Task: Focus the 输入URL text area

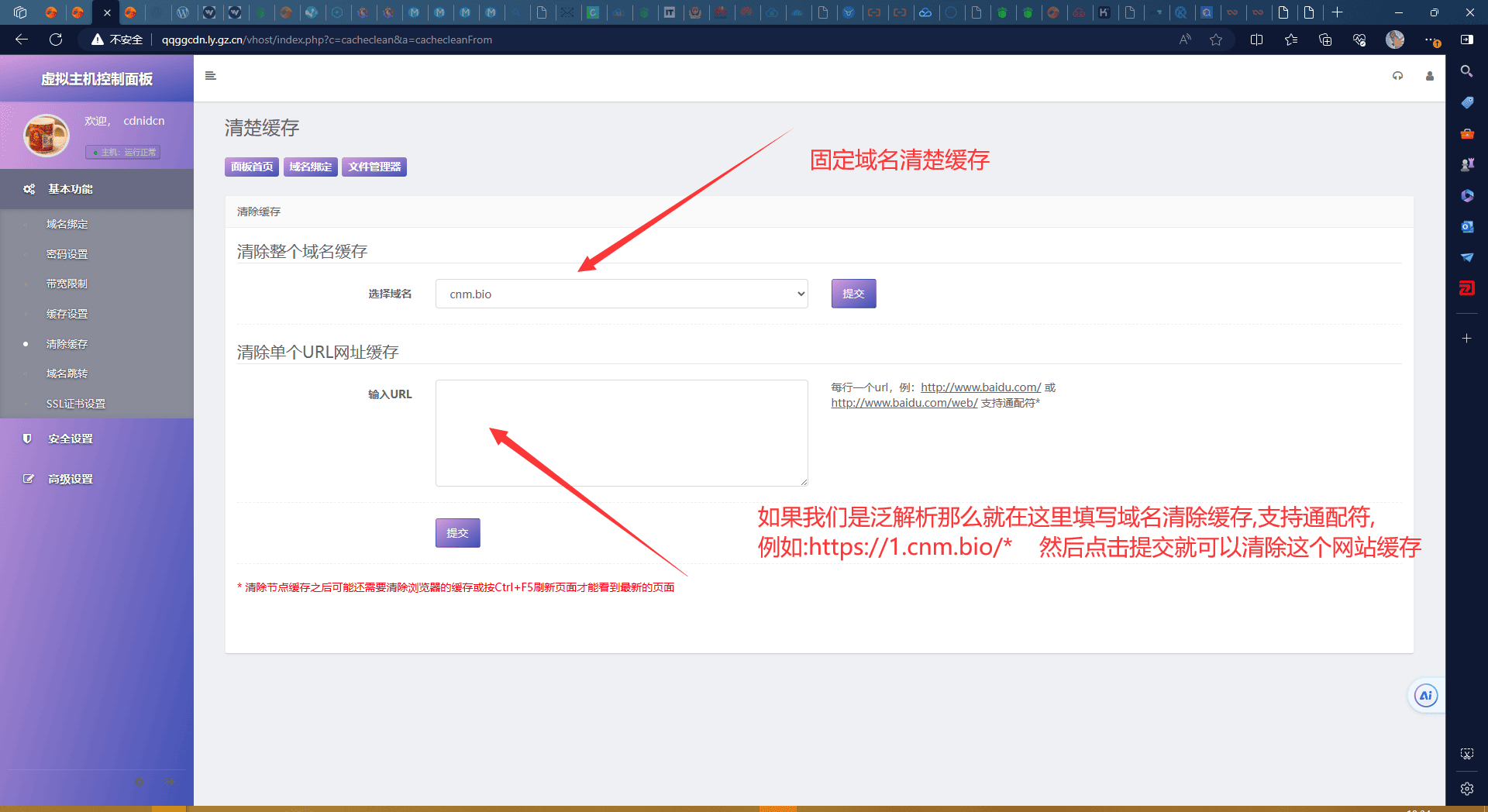Action: 622,433
